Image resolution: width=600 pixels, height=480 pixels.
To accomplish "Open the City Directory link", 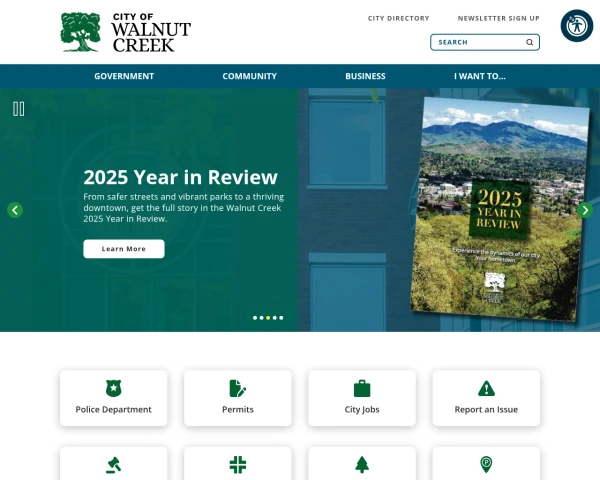I will (398, 18).
